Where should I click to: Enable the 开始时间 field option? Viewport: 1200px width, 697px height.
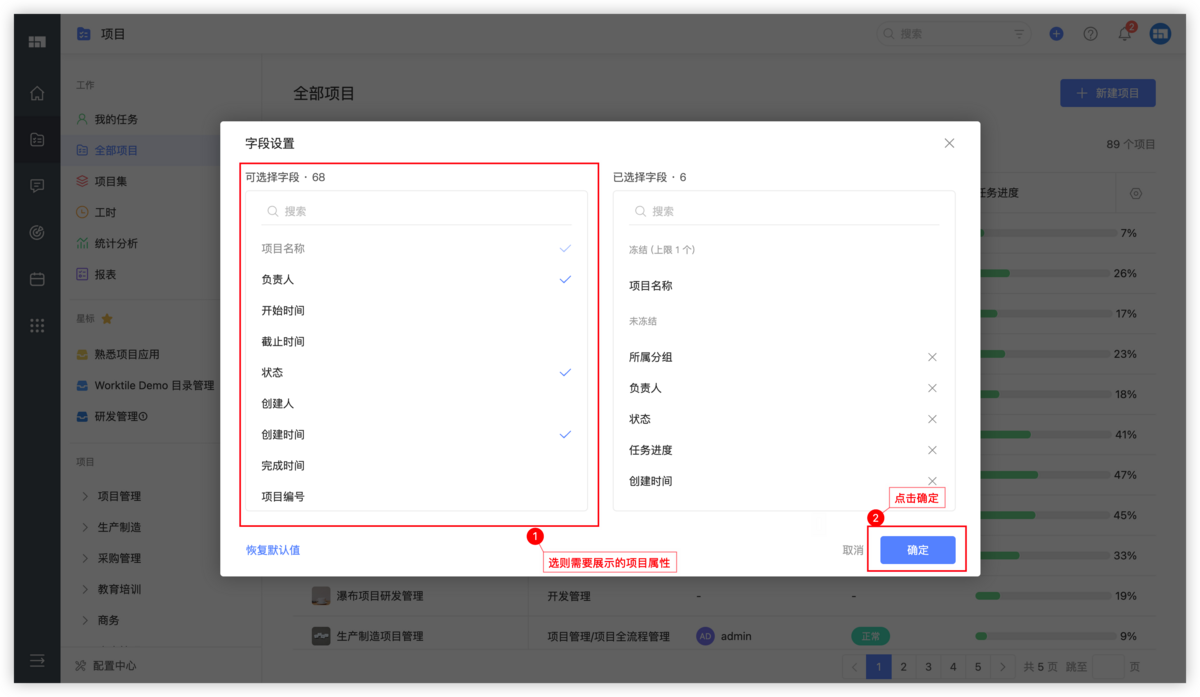click(417, 311)
